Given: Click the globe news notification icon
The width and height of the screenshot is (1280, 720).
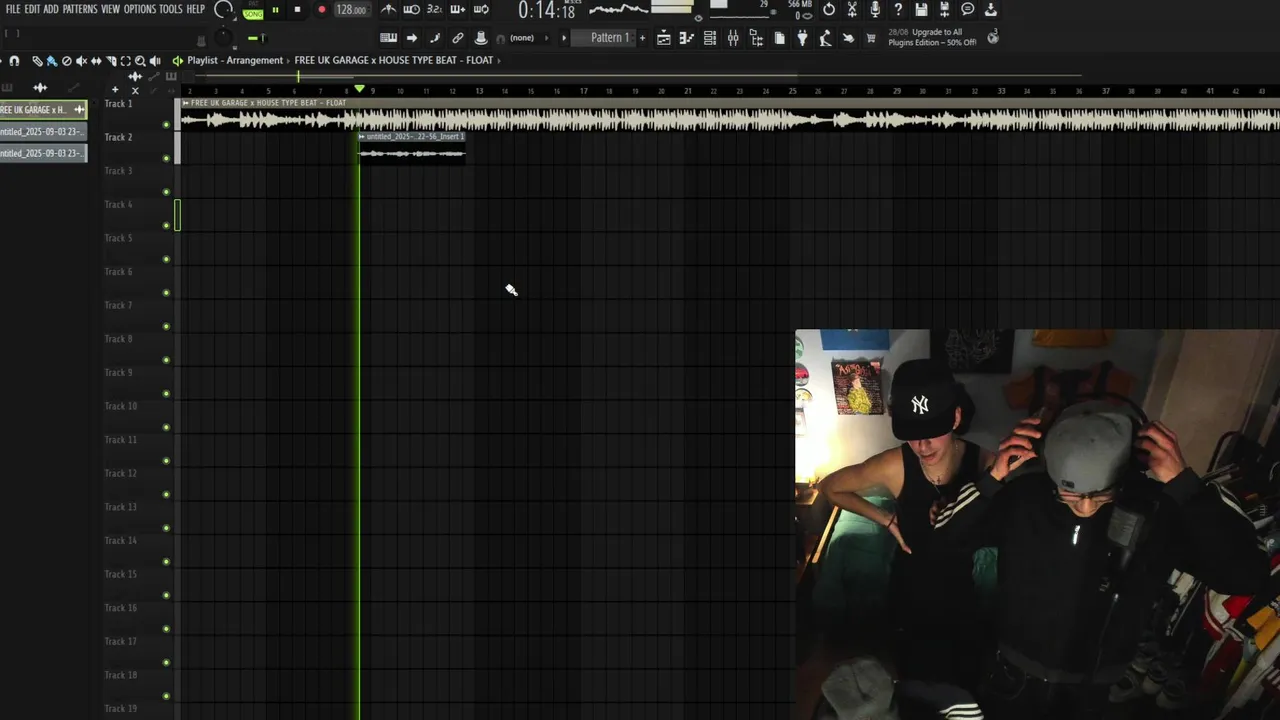Looking at the screenshot, I should tap(993, 37).
